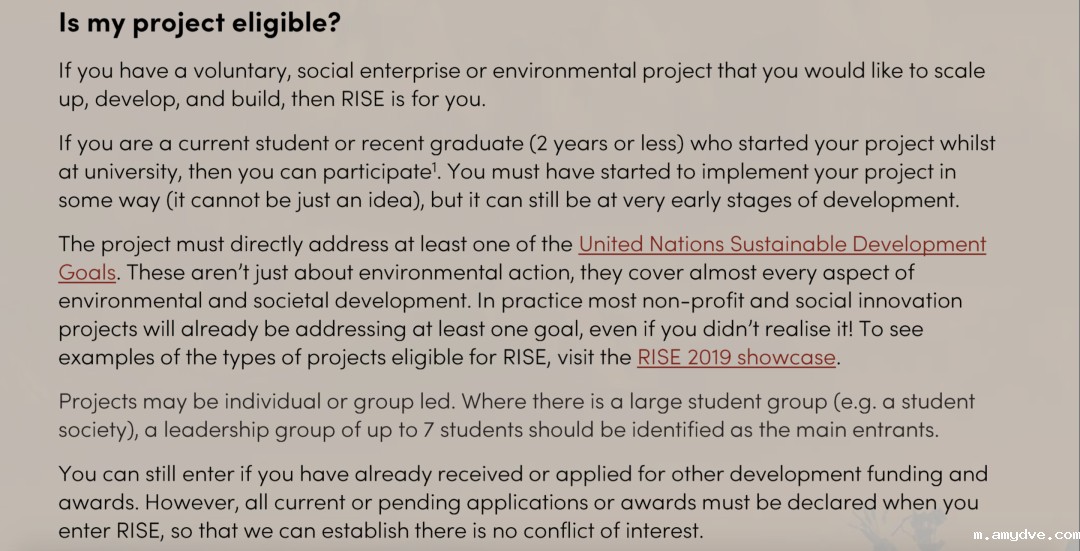Screen dimensions: 1080x551
Task: Click the 'Is my project eligible?' heading
Action: (199, 22)
